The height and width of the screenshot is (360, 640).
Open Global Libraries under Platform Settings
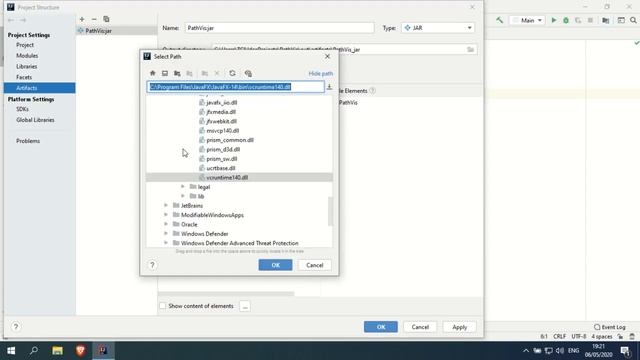(x=35, y=120)
